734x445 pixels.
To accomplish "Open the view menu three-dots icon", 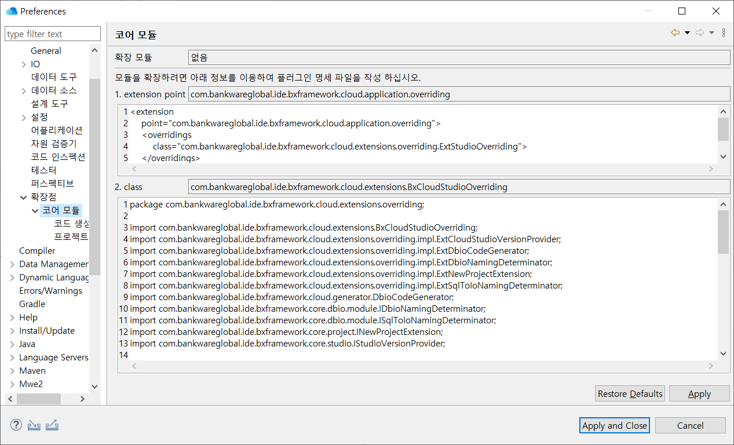I will (x=724, y=33).
